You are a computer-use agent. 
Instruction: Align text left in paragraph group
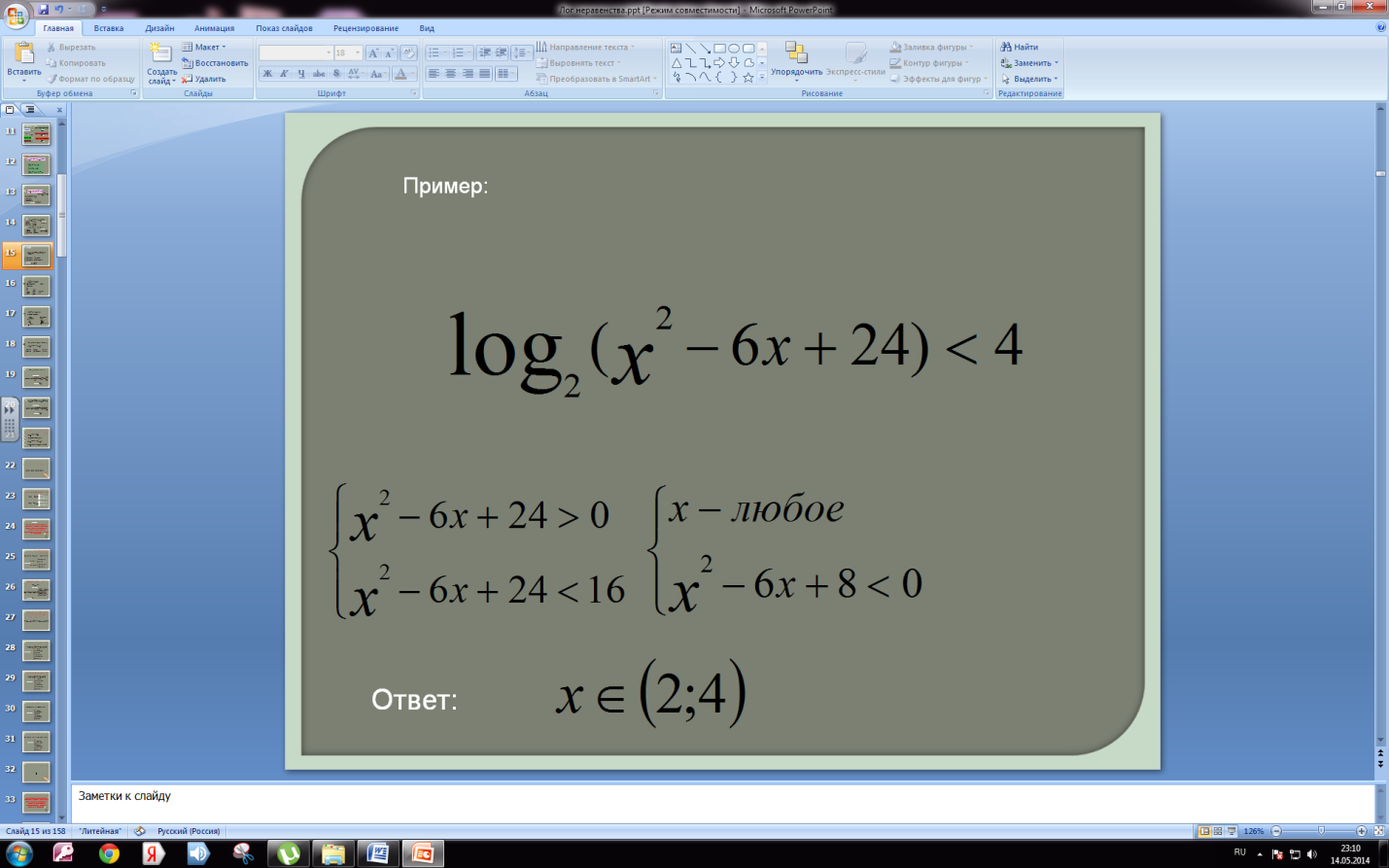(x=434, y=74)
